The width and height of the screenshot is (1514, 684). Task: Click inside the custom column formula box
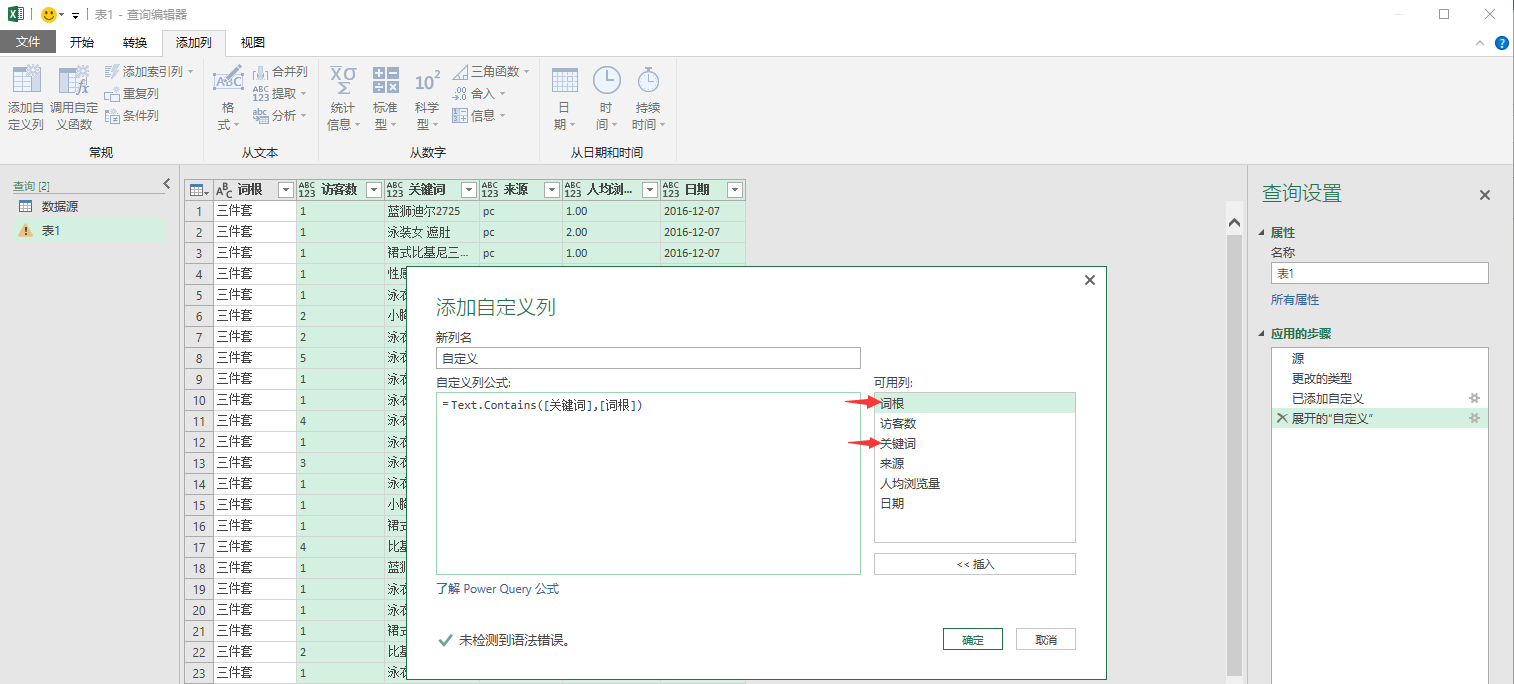648,483
